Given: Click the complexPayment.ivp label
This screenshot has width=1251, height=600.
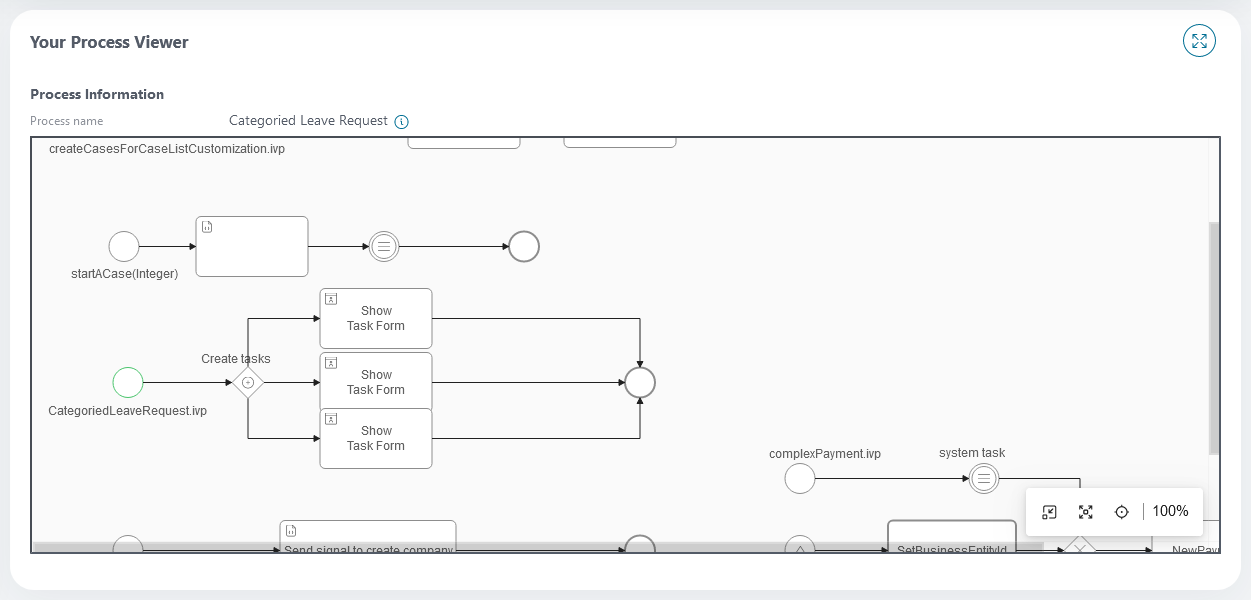Looking at the screenshot, I should tap(825, 454).
